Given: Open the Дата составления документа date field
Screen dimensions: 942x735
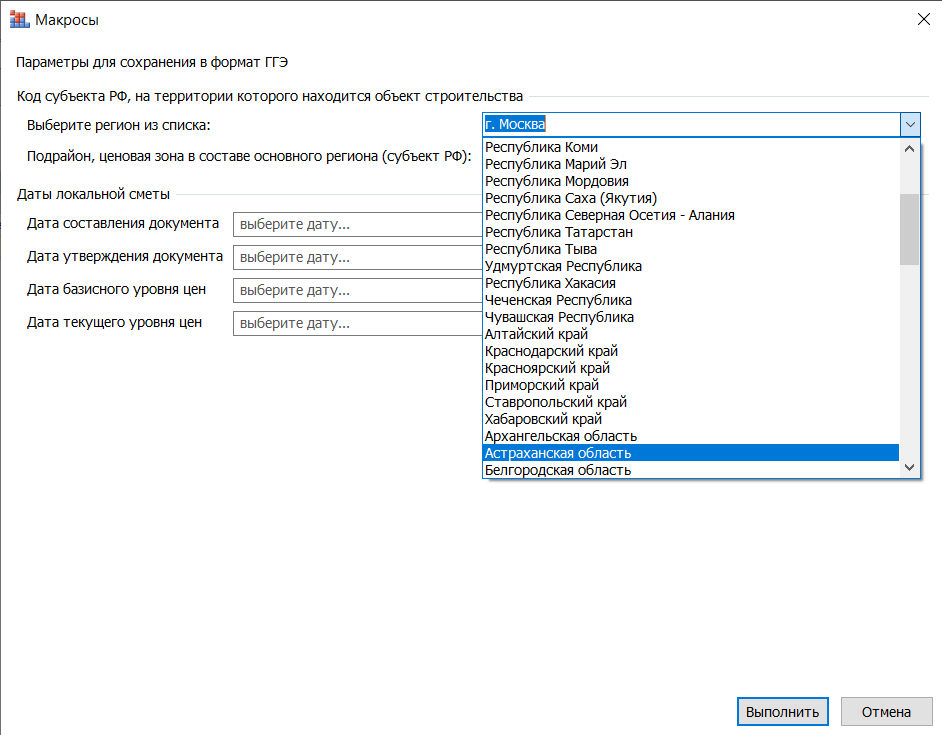Looking at the screenshot, I should click(356, 224).
